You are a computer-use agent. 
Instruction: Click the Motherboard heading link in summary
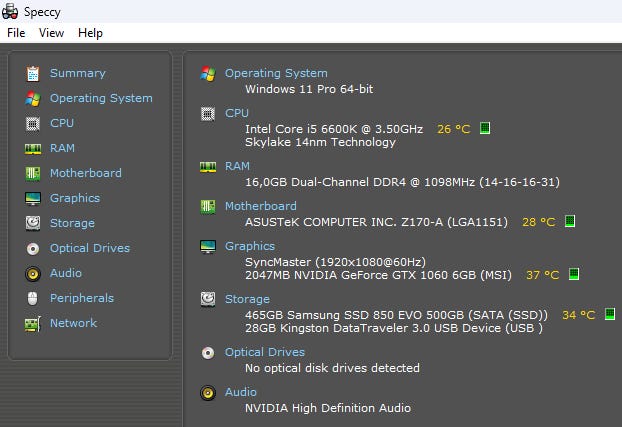261,206
